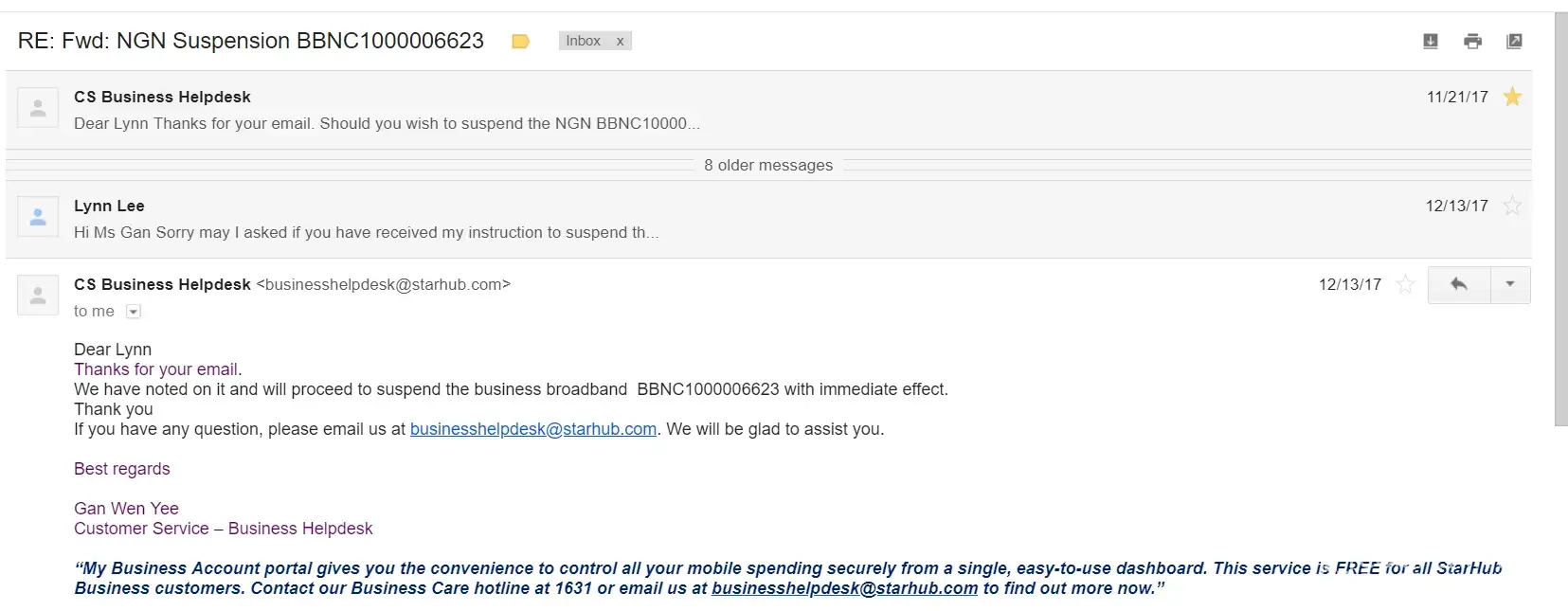The height and width of the screenshot is (611, 1568).
Task: Click the email link in italic footer
Action: [x=844, y=588]
